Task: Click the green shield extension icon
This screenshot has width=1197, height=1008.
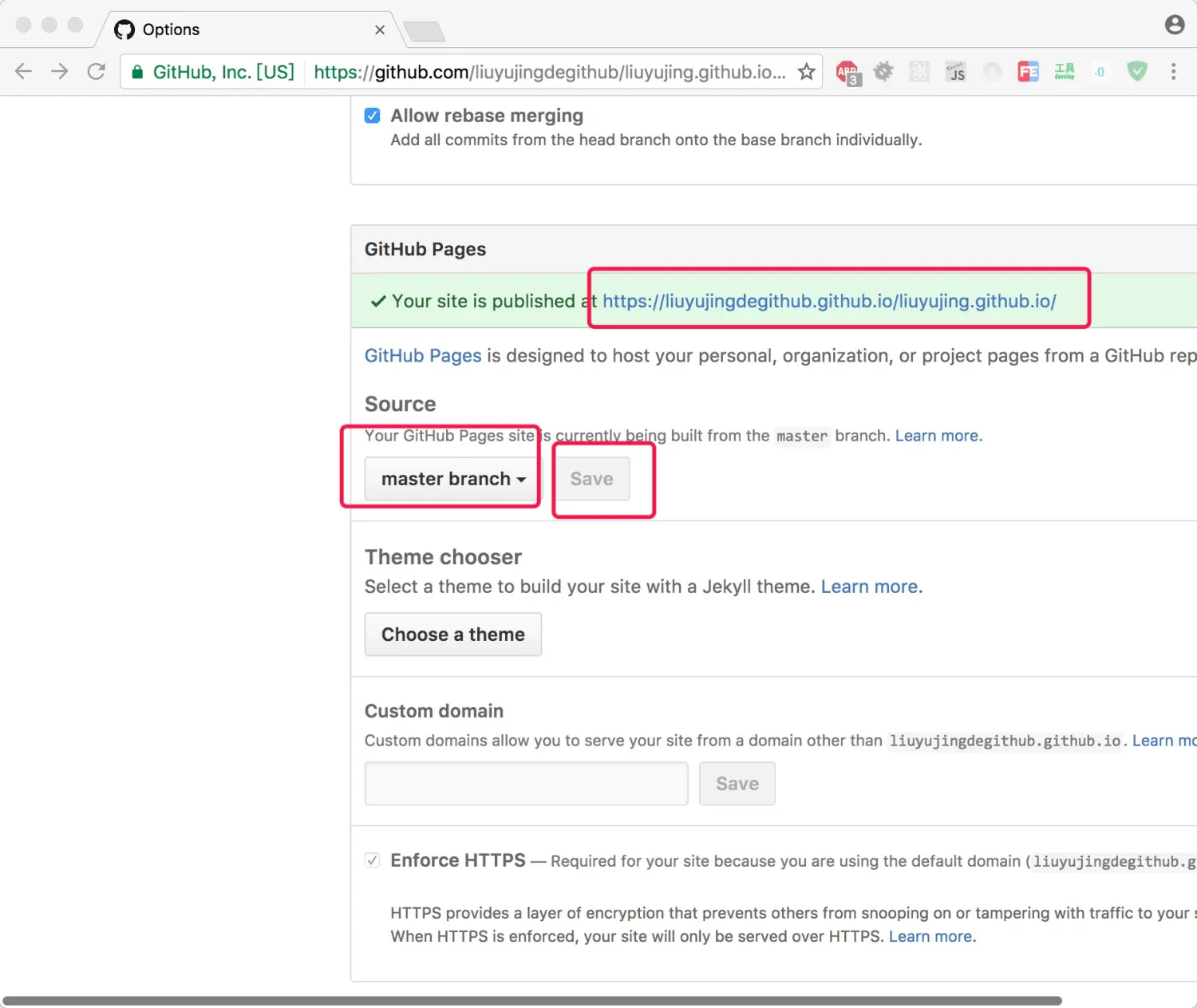Action: [x=1137, y=72]
